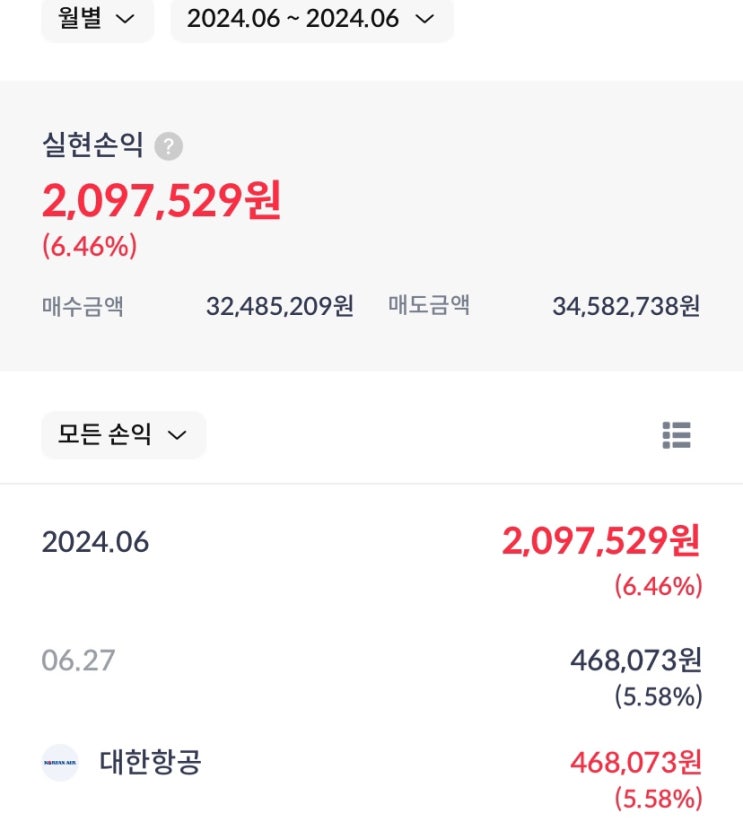Tap the red 468,073원 value for 대한항공

point(636,763)
